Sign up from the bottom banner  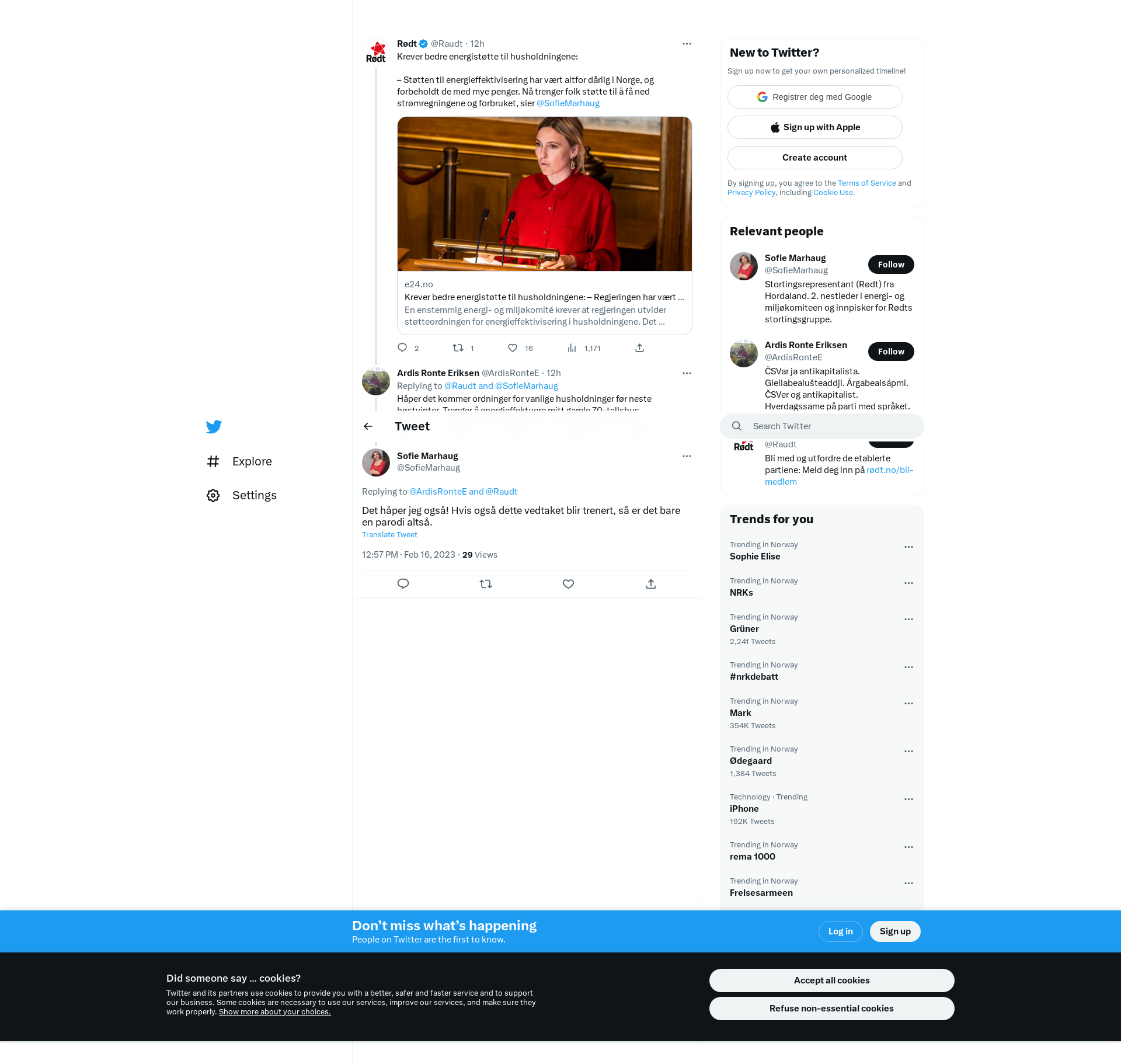tap(895, 931)
